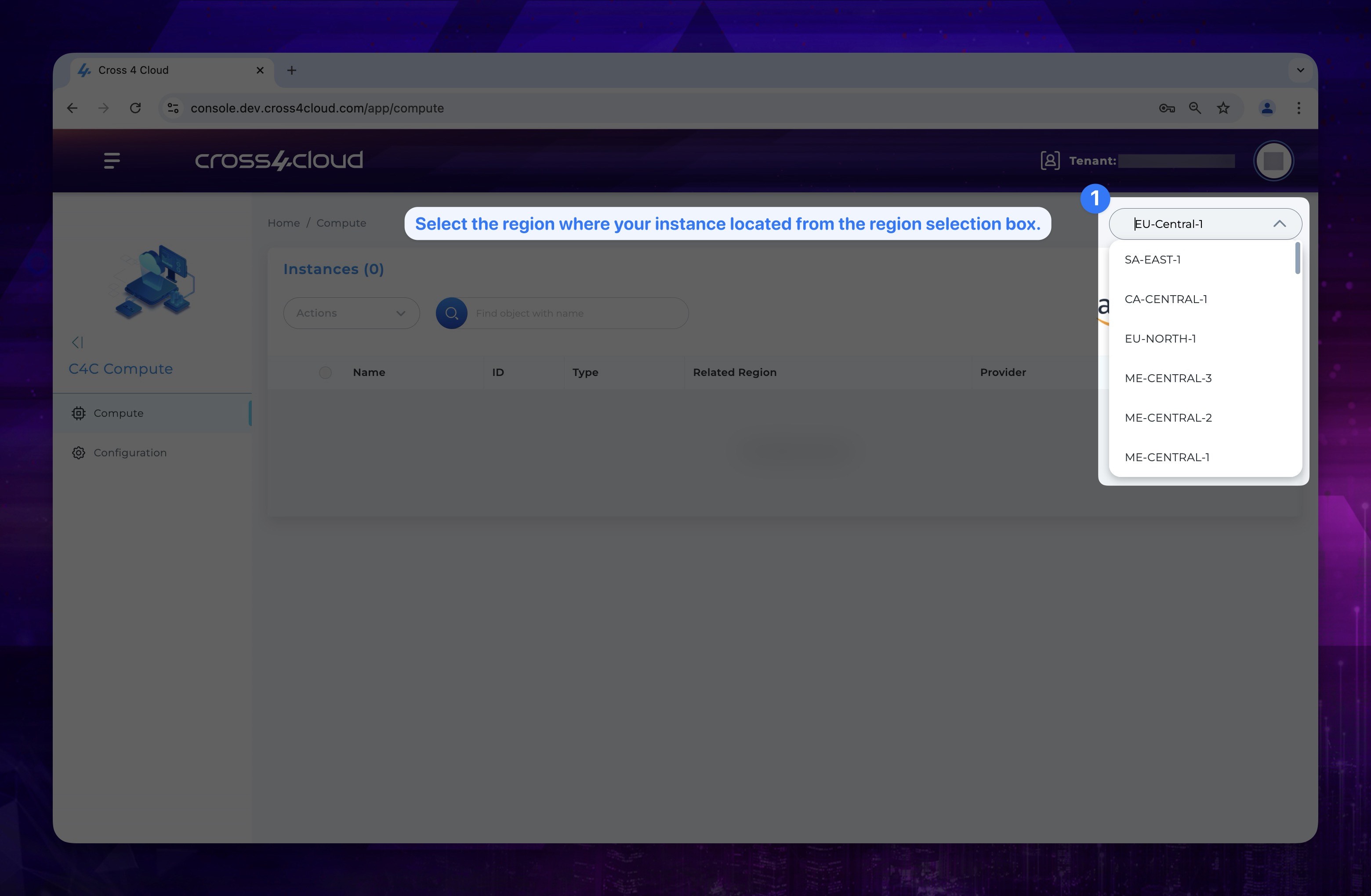
Task: Click the Related Region column header
Action: tap(734, 372)
